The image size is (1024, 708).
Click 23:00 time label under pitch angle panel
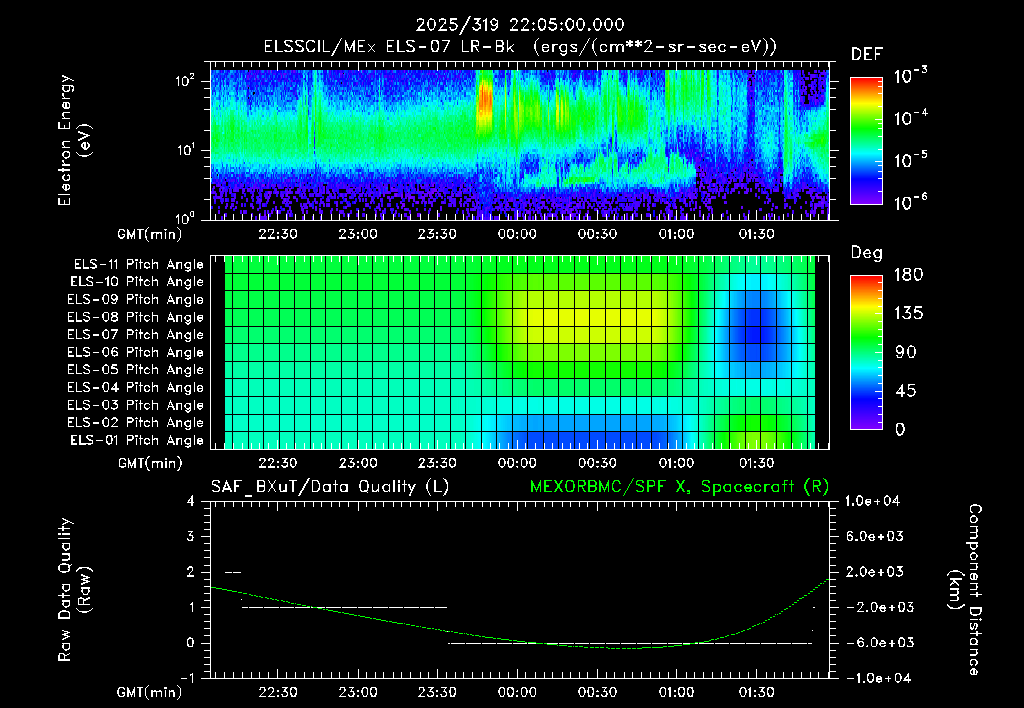pyautogui.click(x=358, y=464)
